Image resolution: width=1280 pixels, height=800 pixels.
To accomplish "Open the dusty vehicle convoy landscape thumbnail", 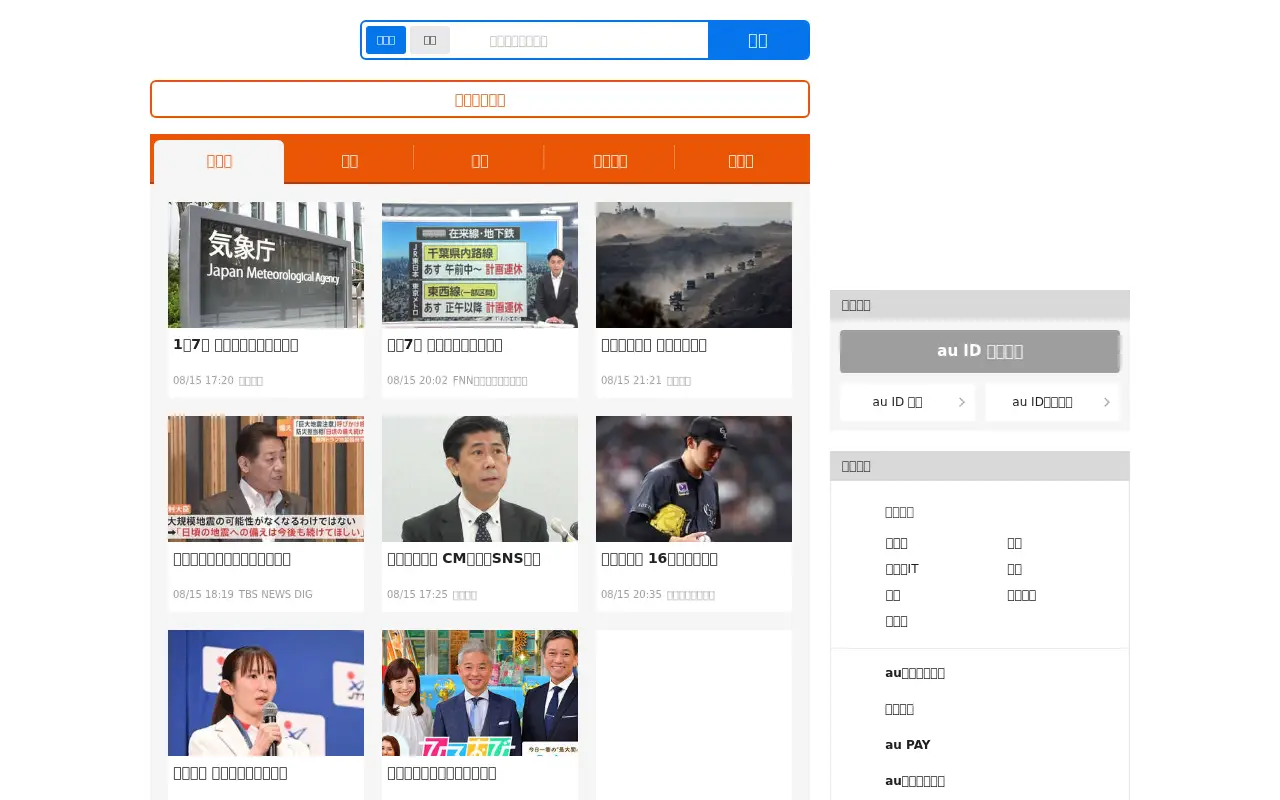I will [x=694, y=265].
